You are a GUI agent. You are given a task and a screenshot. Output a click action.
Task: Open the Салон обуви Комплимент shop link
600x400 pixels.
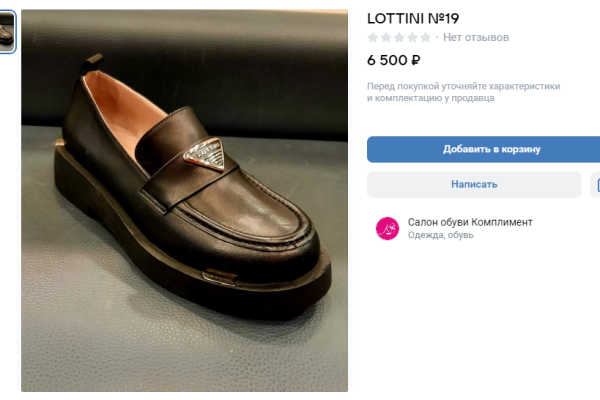pyautogui.click(x=470, y=222)
